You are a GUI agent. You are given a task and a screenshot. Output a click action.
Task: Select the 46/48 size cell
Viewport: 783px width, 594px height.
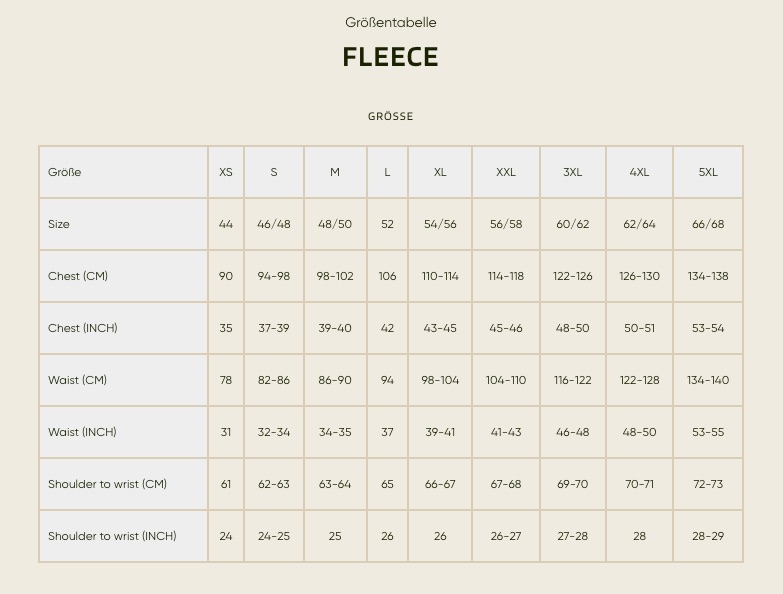click(274, 224)
